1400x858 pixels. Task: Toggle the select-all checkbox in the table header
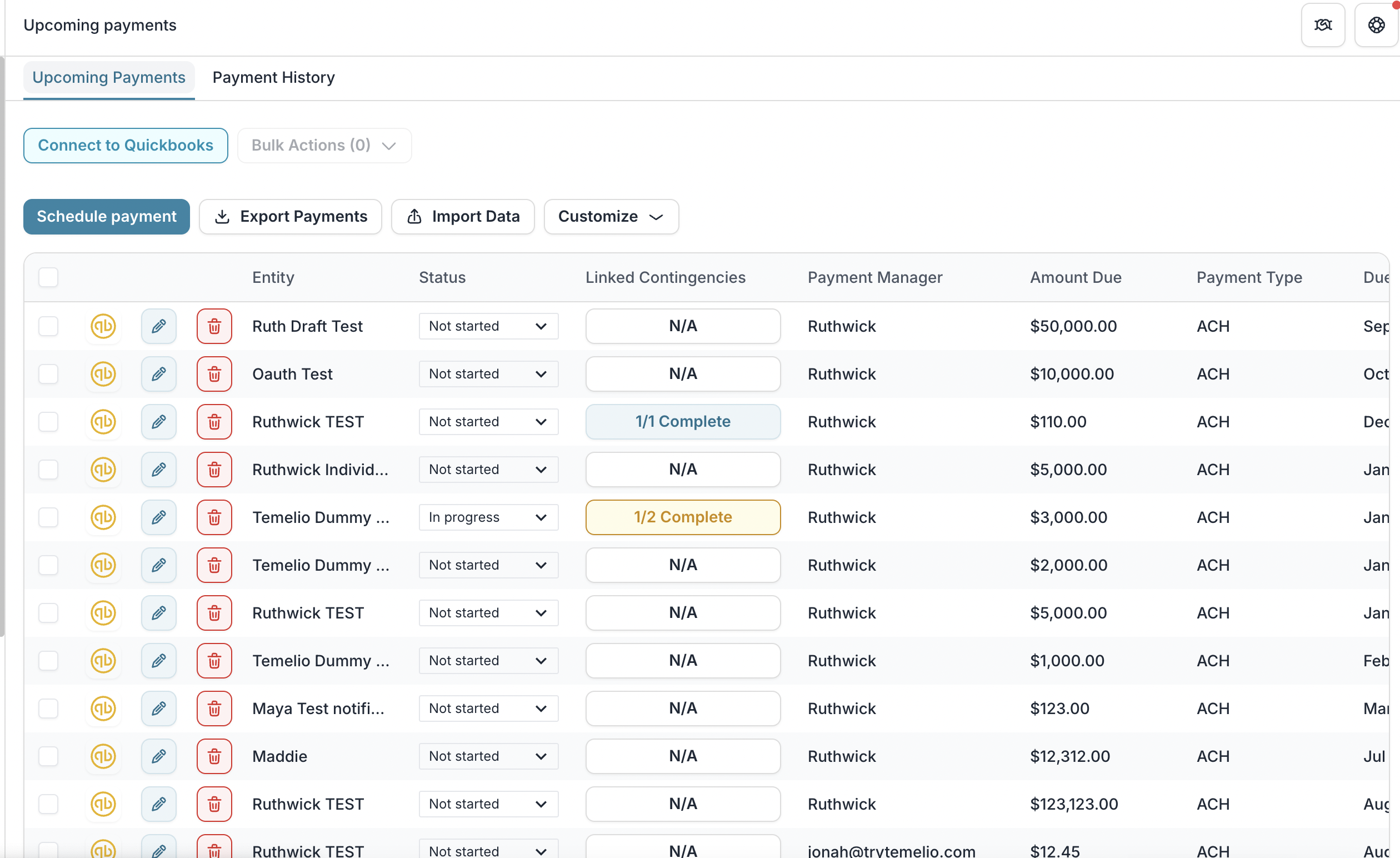[x=48, y=277]
